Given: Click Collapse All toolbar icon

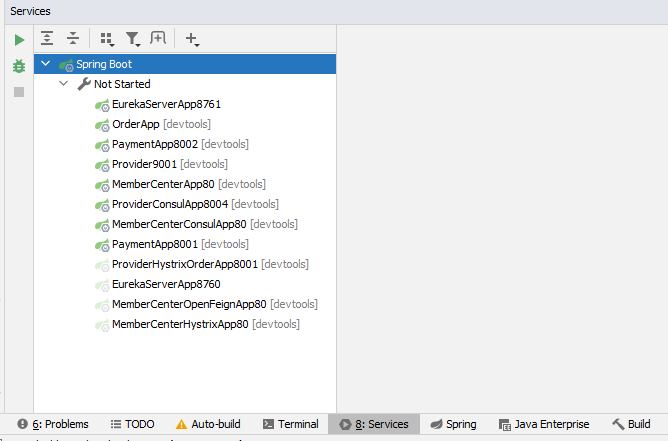Looking at the screenshot, I should point(73,38).
